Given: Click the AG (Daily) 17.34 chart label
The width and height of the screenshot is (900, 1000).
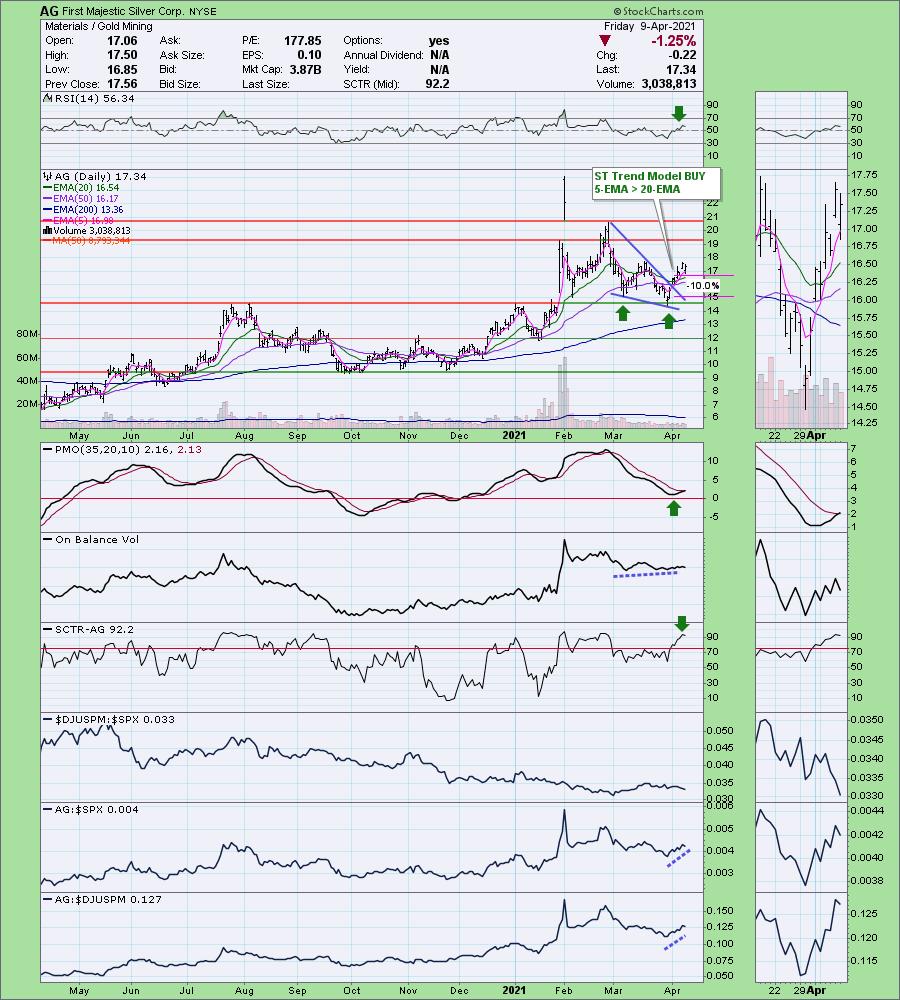Looking at the screenshot, I should (100, 177).
